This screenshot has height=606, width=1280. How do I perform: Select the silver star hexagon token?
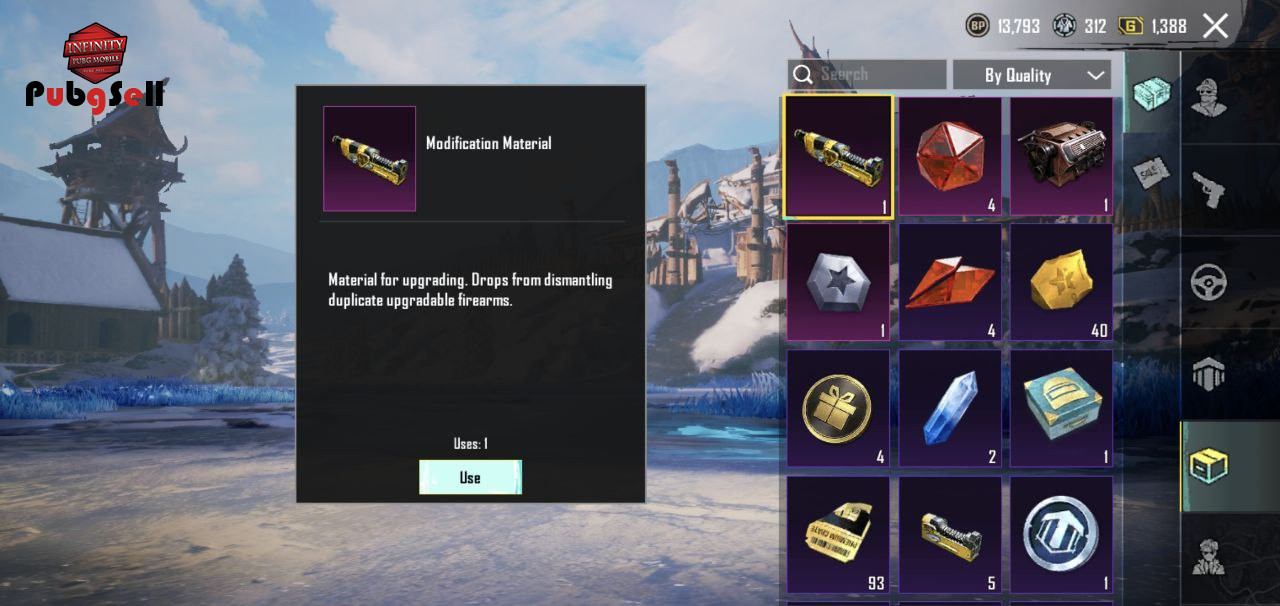[838, 282]
